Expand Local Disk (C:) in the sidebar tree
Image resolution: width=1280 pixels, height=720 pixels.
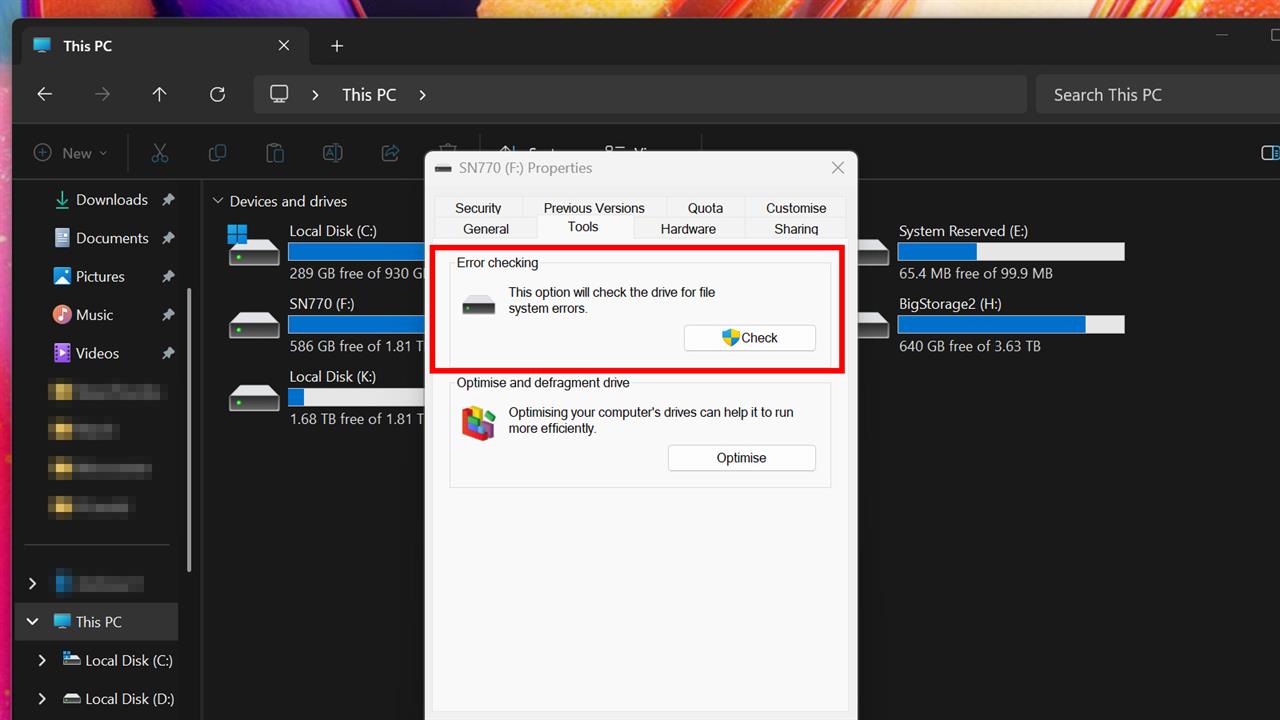[42, 660]
